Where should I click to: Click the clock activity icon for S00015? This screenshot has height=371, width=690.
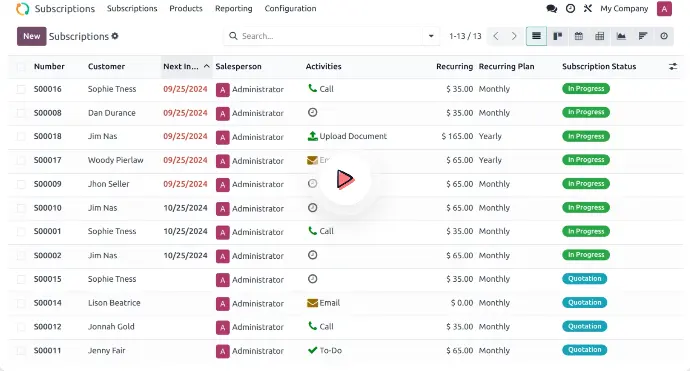point(312,279)
